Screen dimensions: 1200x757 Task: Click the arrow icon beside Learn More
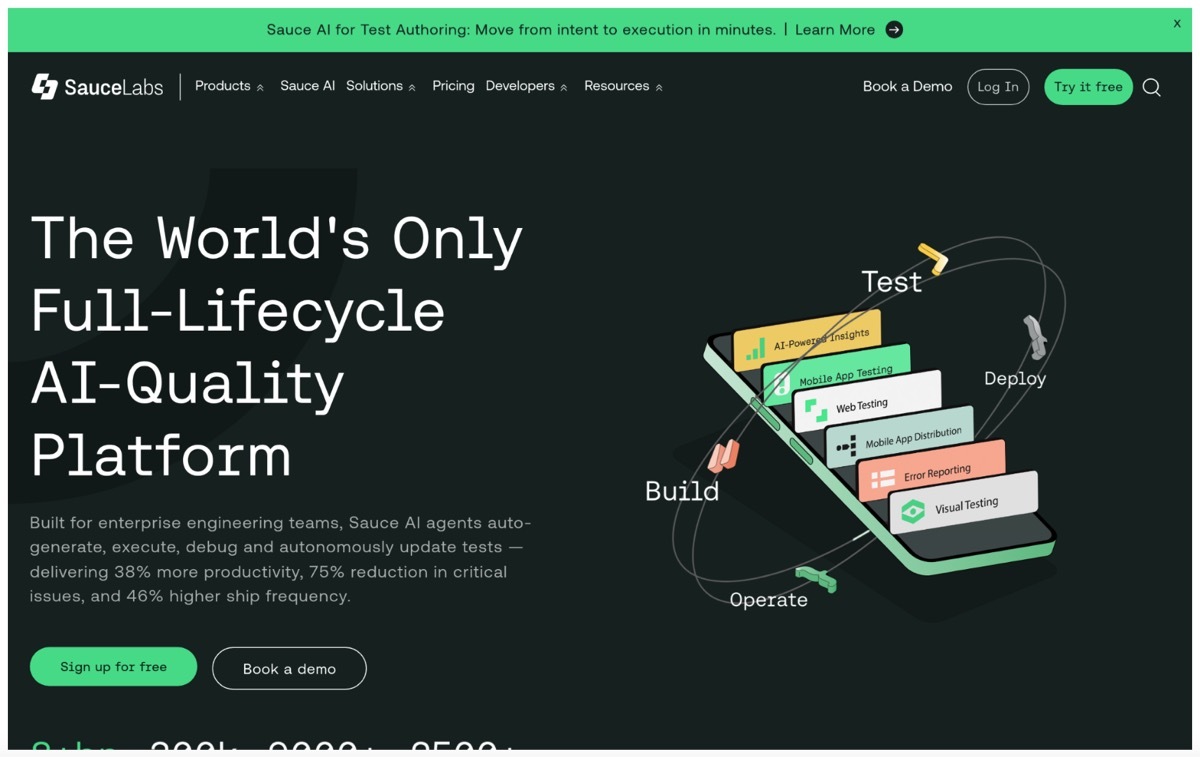point(895,30)
